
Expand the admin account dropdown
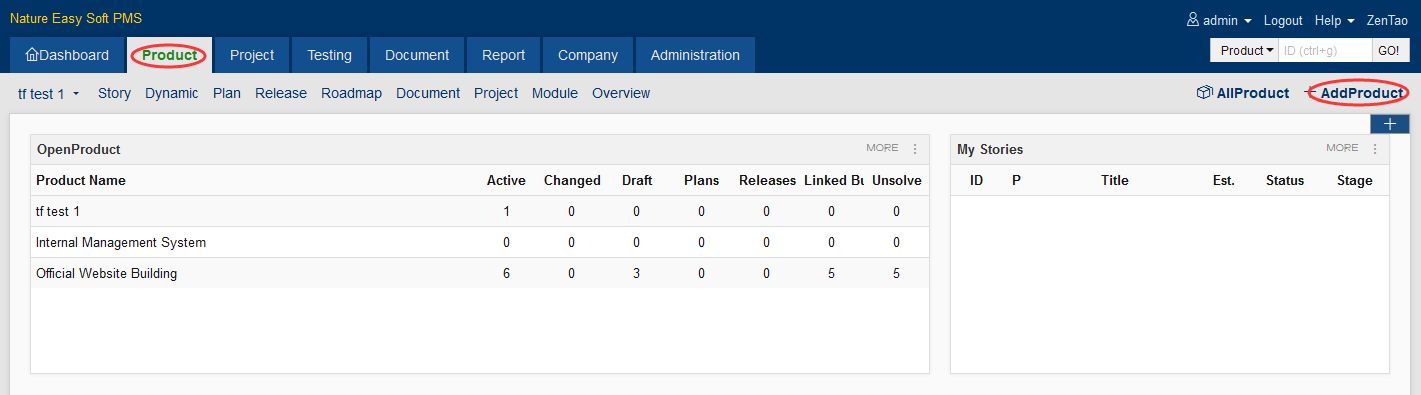pos(1219,20)
